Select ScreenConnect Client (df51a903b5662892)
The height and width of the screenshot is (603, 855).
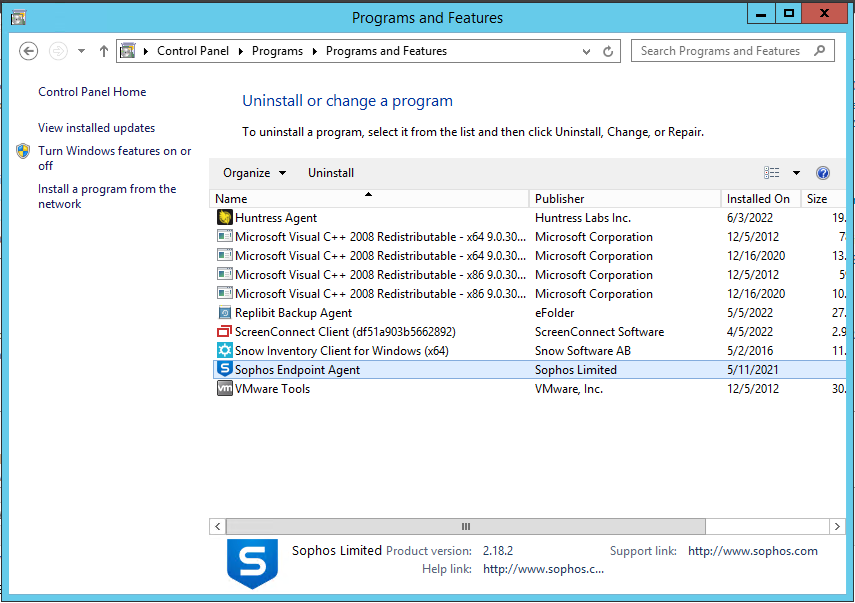529,331
